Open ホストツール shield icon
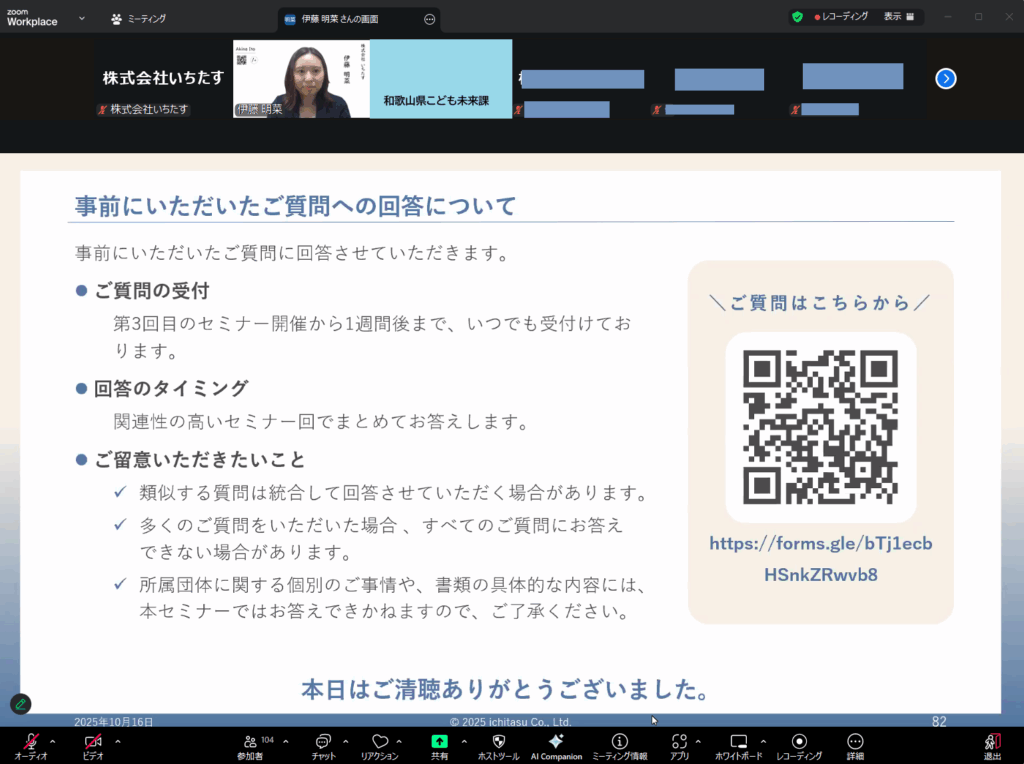 [498, 743]
